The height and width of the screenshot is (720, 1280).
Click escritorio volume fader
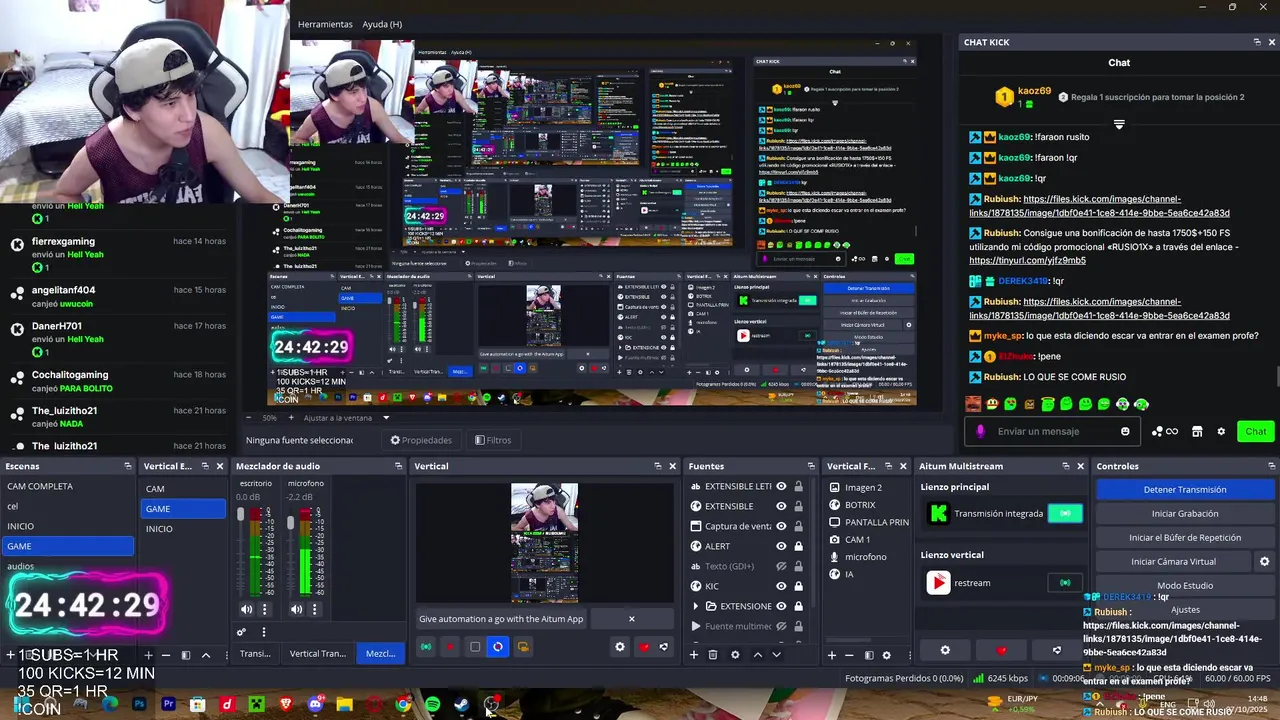pyautogui.click(x=240, y=515)
